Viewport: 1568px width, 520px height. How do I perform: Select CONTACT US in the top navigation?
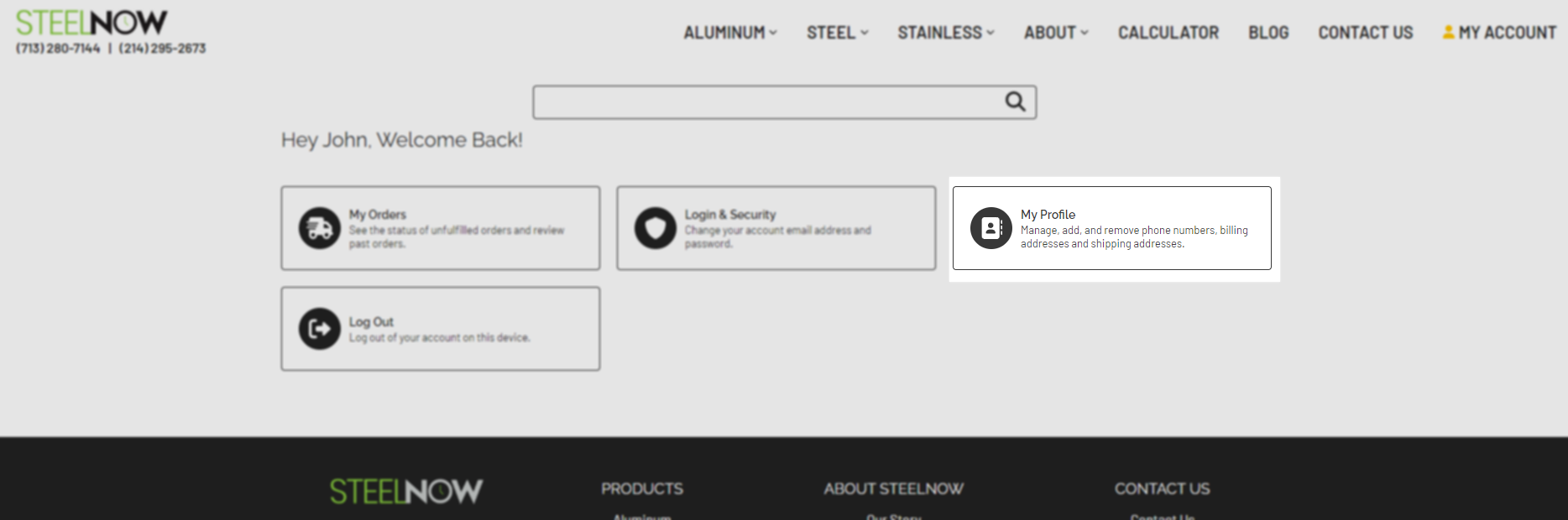click(1365, 33)
